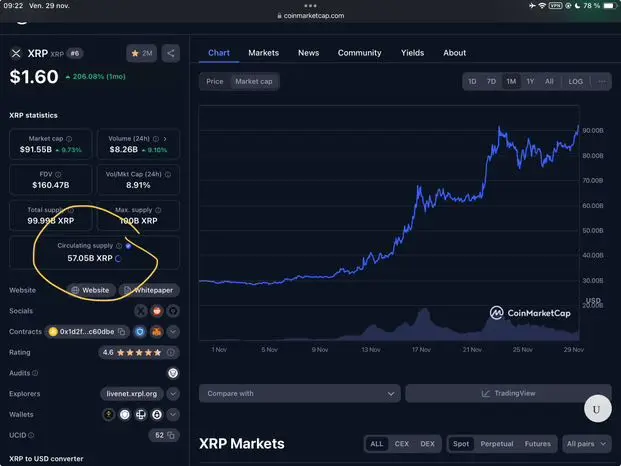Open Volume (24h) details chevron
621x466 pixels.
coord(165,139)
